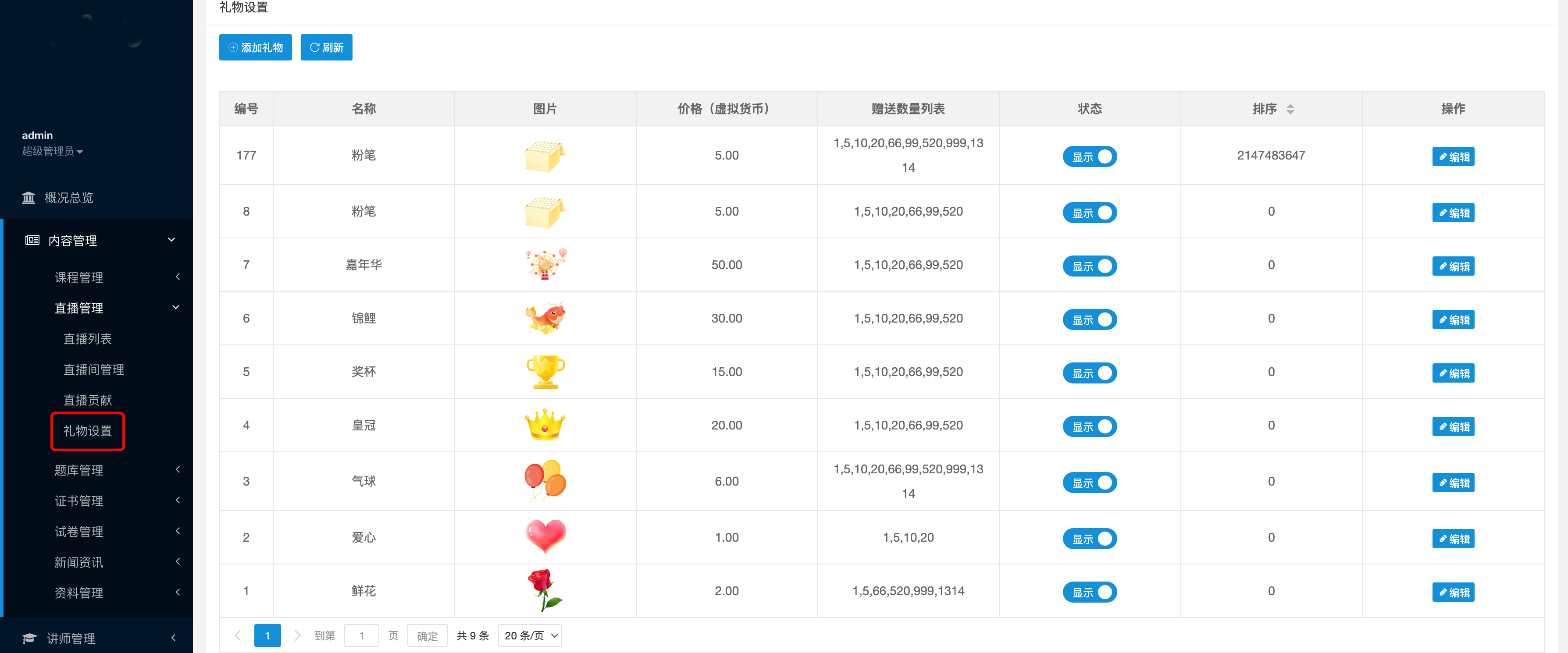Click the 确定 confirm page jump button
The height and width of the screenshot is (653, 1568).
pyautogui.click(x=428, y=635)
